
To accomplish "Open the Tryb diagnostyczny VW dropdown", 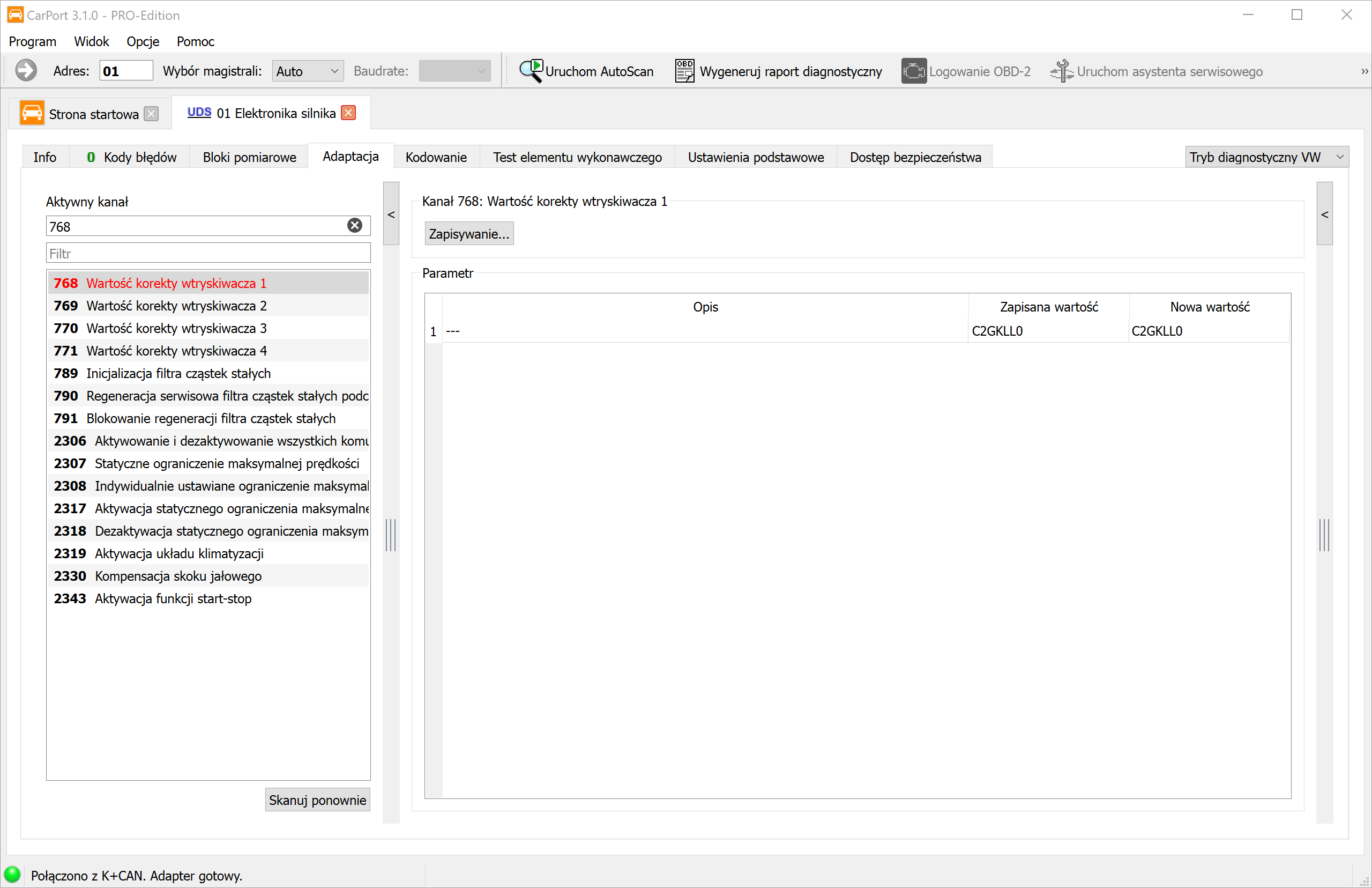I will coord(1266,157).
